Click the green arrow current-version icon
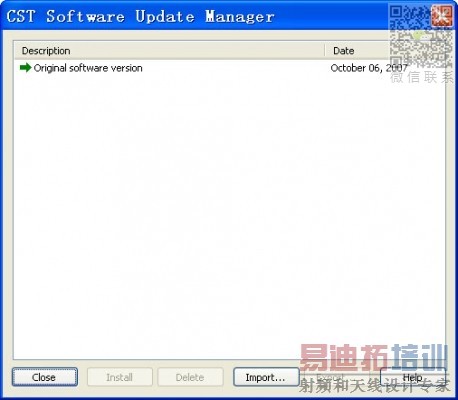Screen dimensions: 458x400 (x=25, y=68)
